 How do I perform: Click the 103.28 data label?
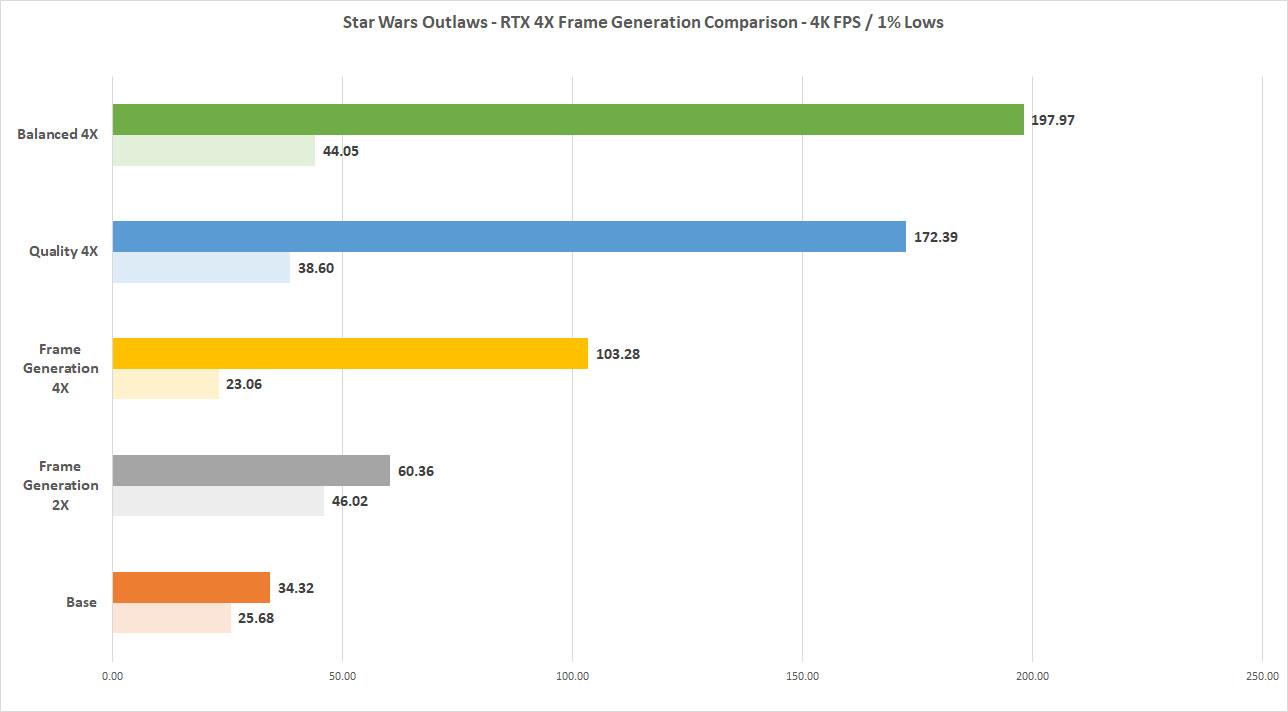617,354
